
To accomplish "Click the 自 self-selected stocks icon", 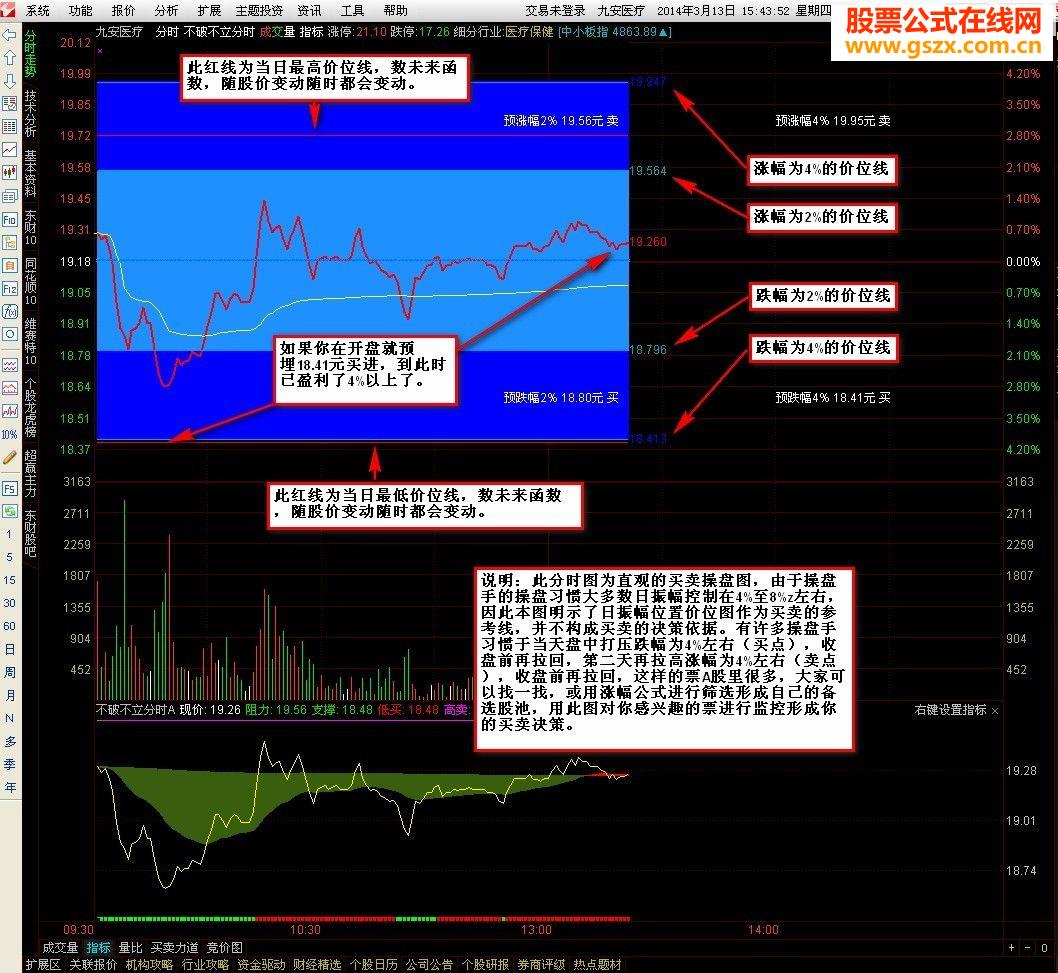I will pyautogui.click(x=9, y=266).
